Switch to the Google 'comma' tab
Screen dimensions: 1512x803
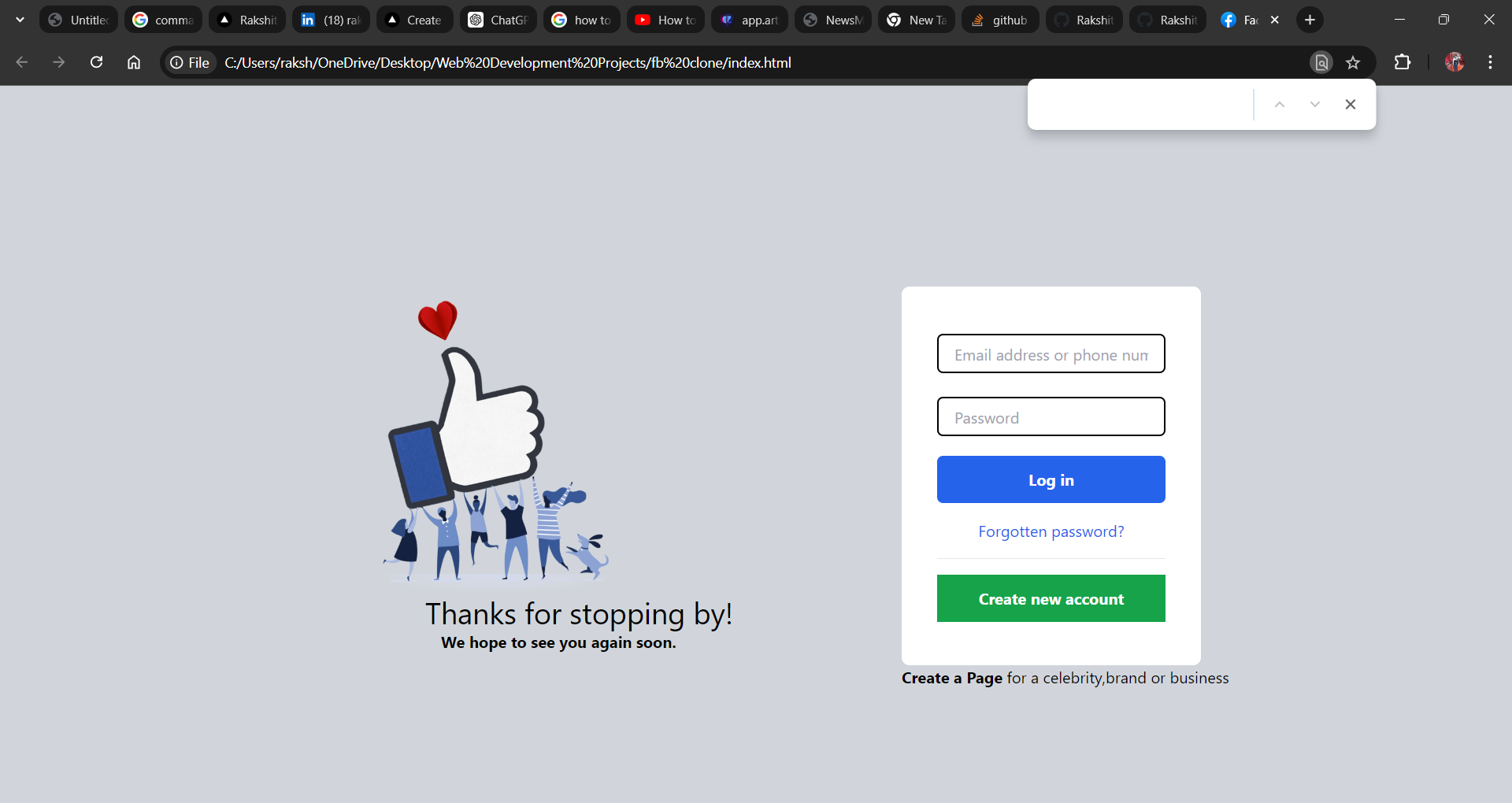[x=163, y=20]
